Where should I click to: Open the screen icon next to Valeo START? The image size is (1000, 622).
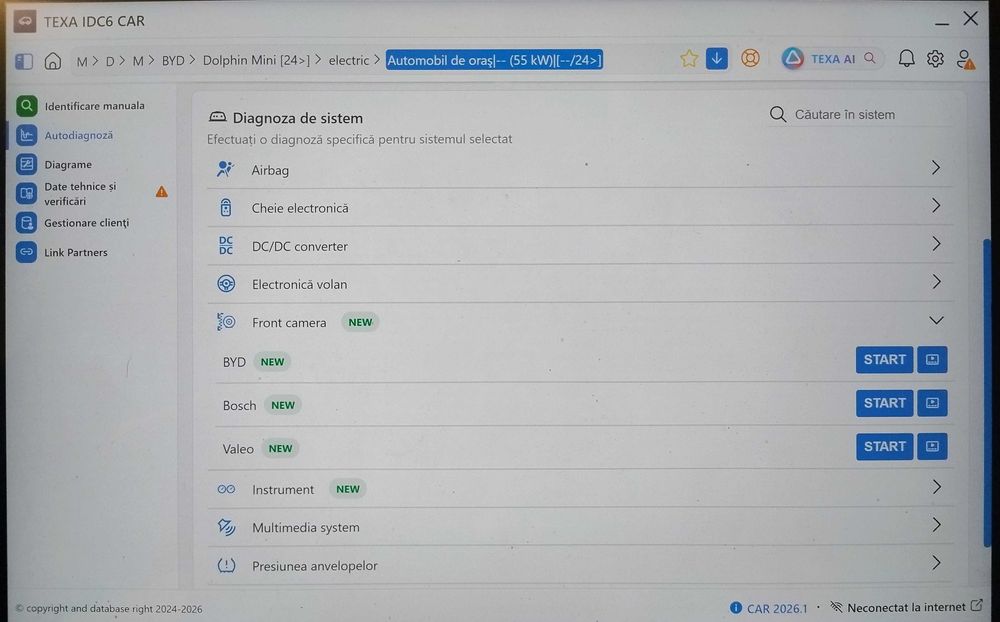932,447
